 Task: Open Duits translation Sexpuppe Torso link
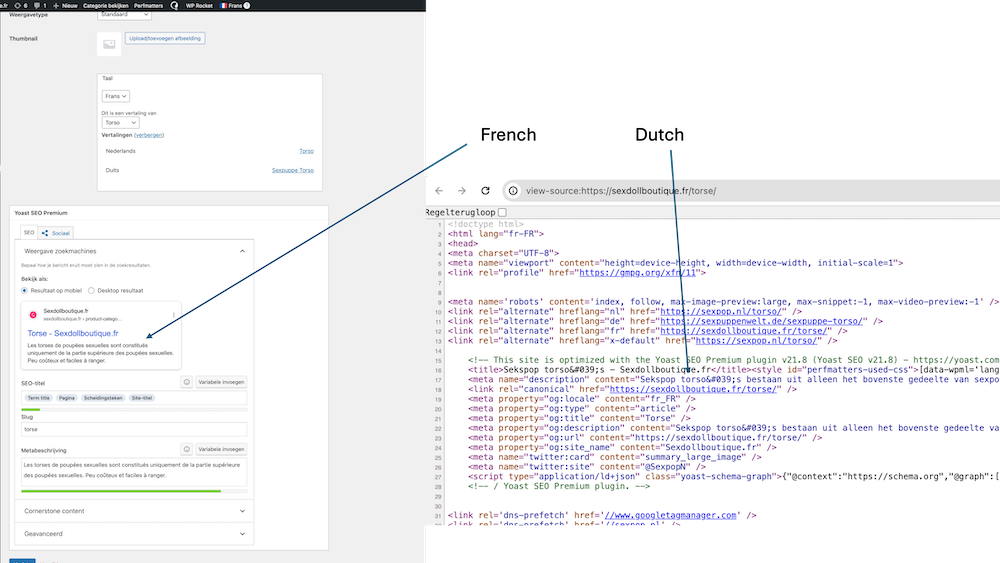[x=293, y=170]
